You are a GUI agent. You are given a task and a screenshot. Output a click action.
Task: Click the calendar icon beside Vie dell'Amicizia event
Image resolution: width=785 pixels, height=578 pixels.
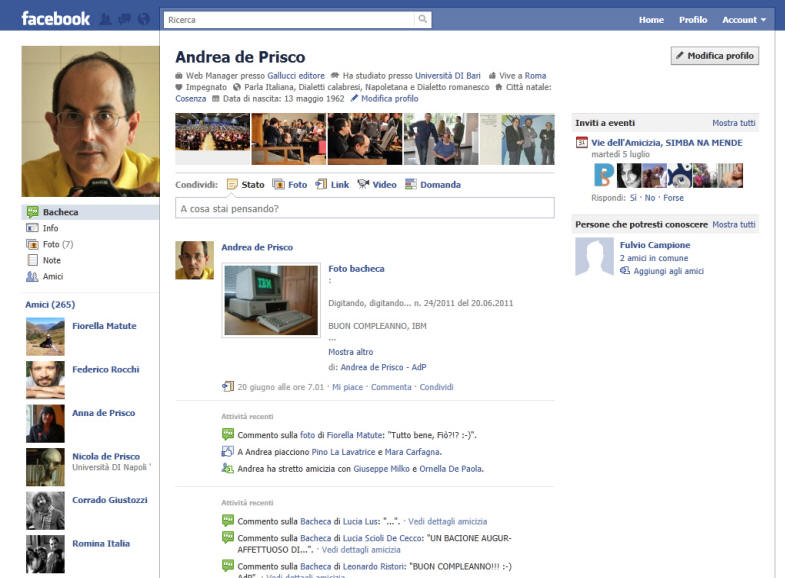(x=581, y=143)
